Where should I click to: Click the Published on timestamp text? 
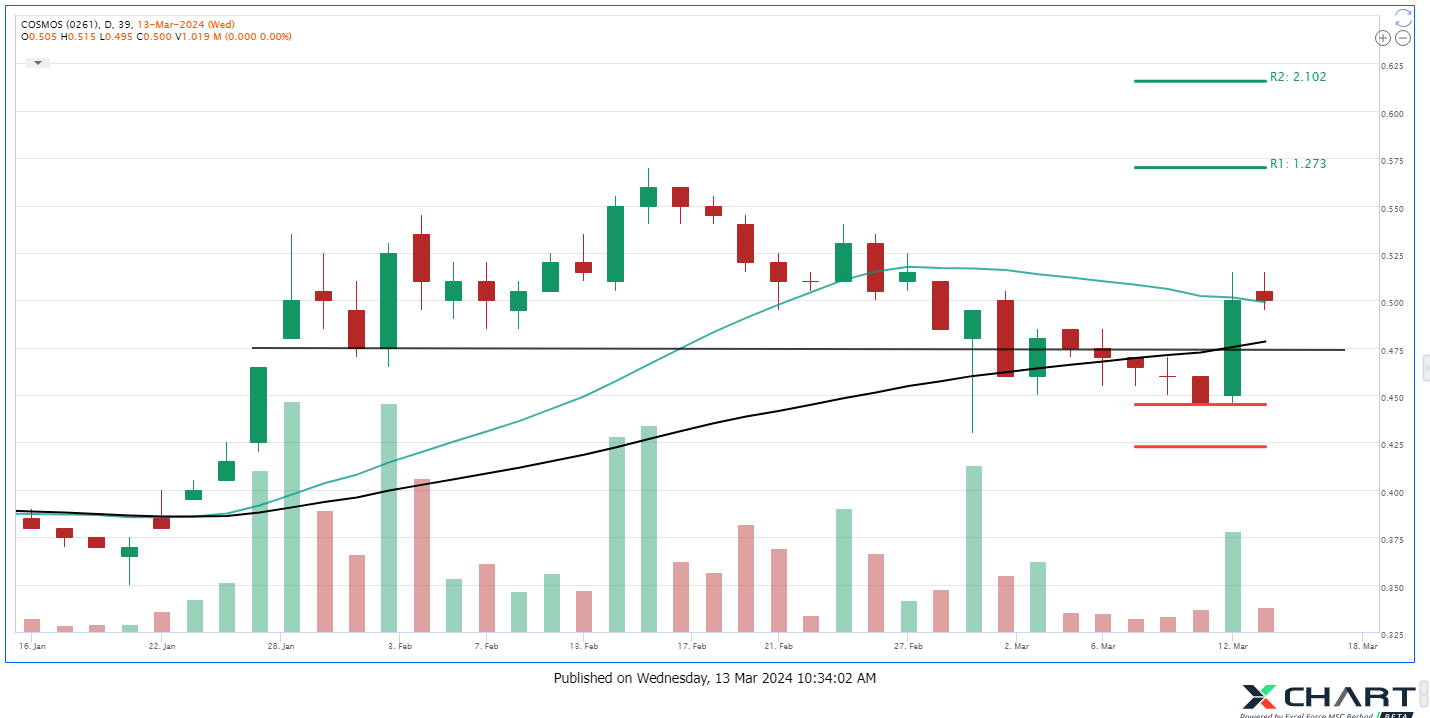[x=715, y=678]
